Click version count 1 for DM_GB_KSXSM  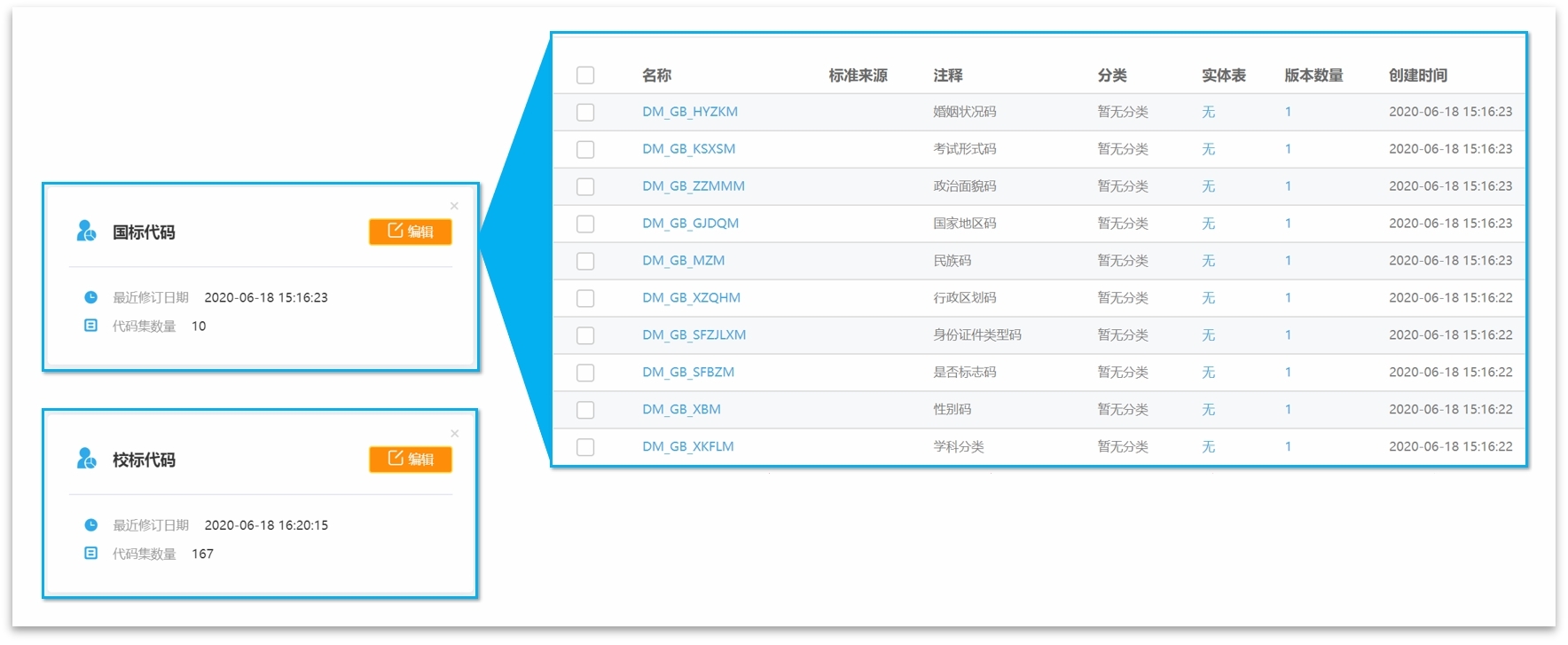click(x=1288, y=149)
